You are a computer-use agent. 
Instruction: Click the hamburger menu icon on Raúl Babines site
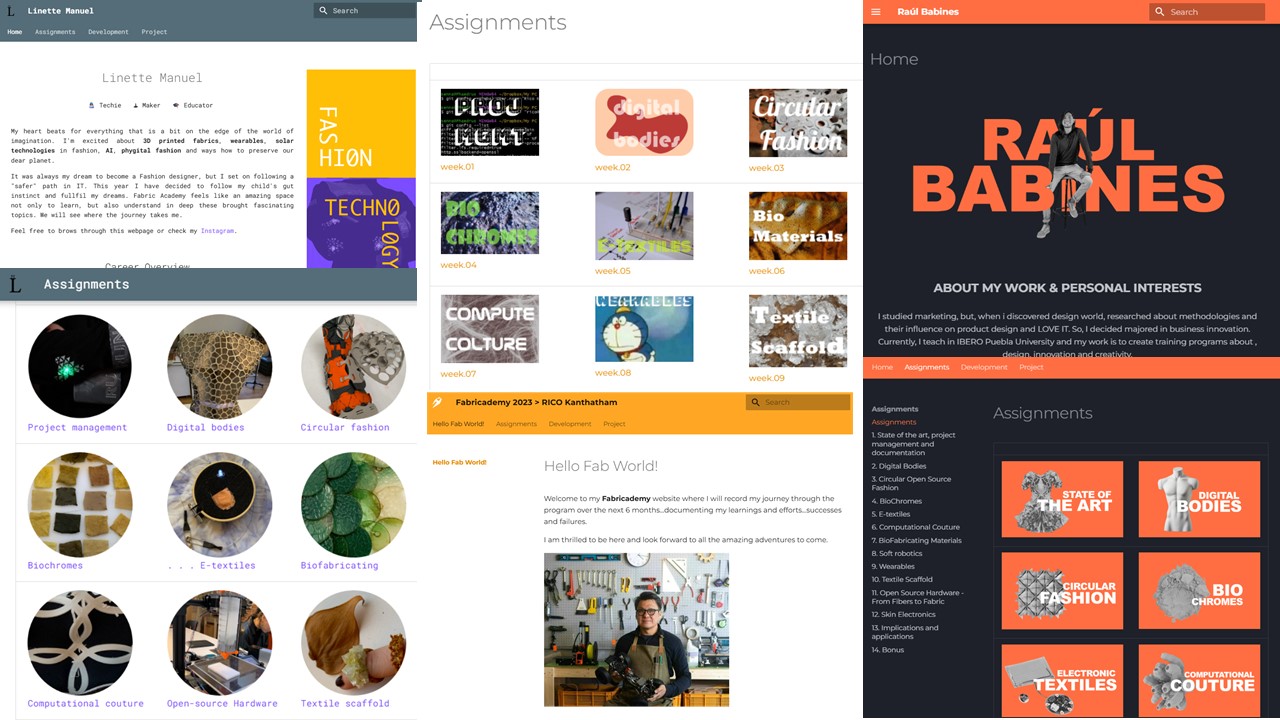(x=876, y=12)
